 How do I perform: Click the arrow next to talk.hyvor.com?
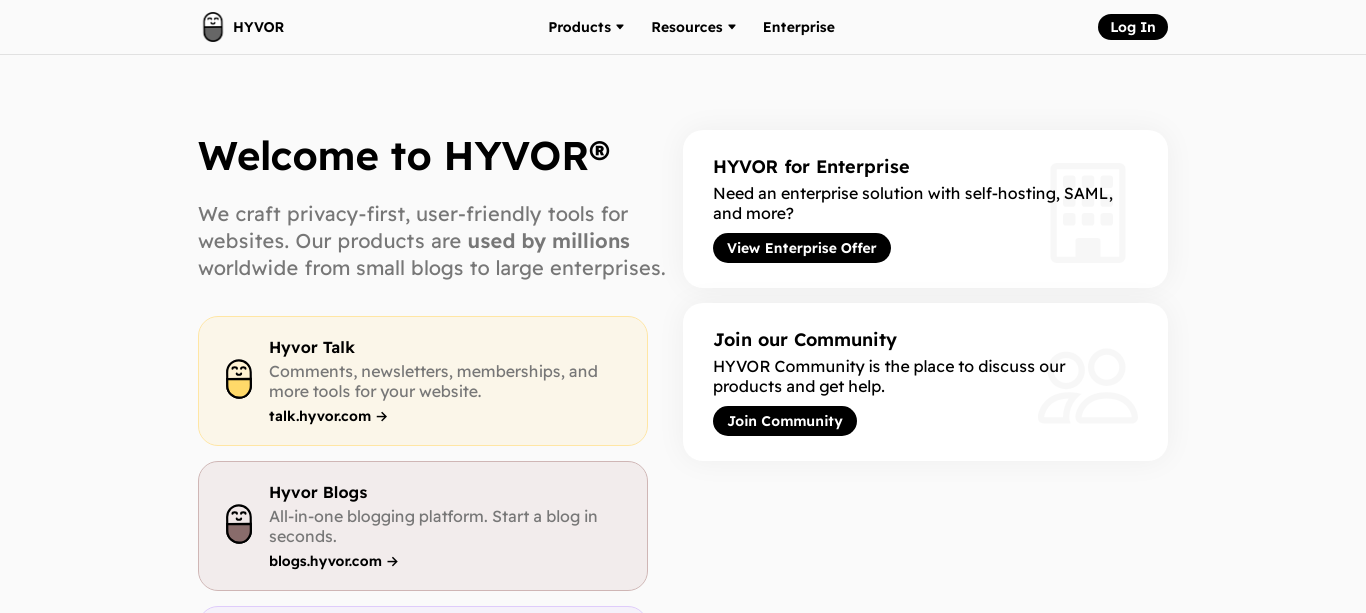click(x=382, y=417)
